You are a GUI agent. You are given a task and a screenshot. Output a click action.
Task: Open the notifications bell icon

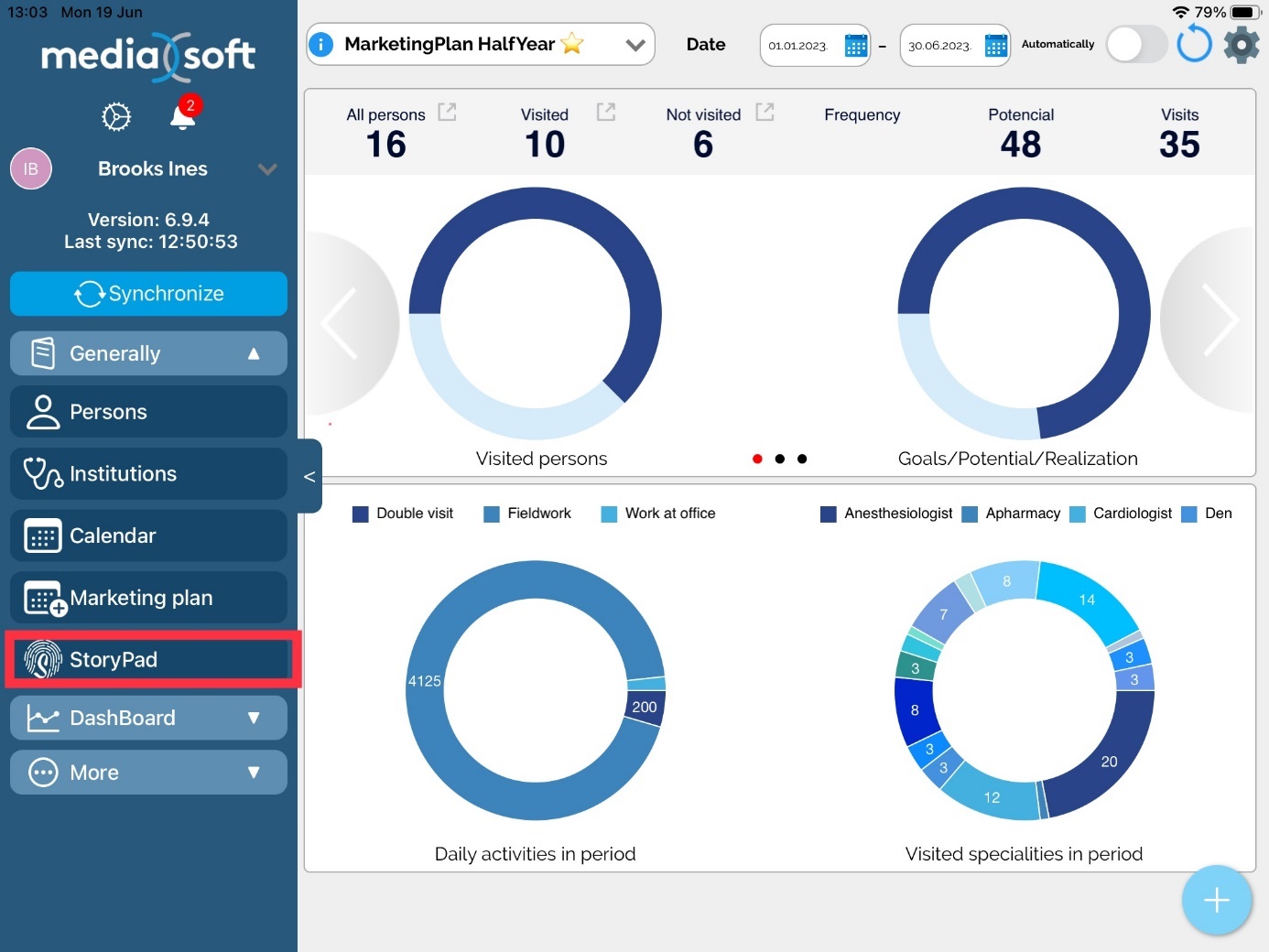coord(183,117)
